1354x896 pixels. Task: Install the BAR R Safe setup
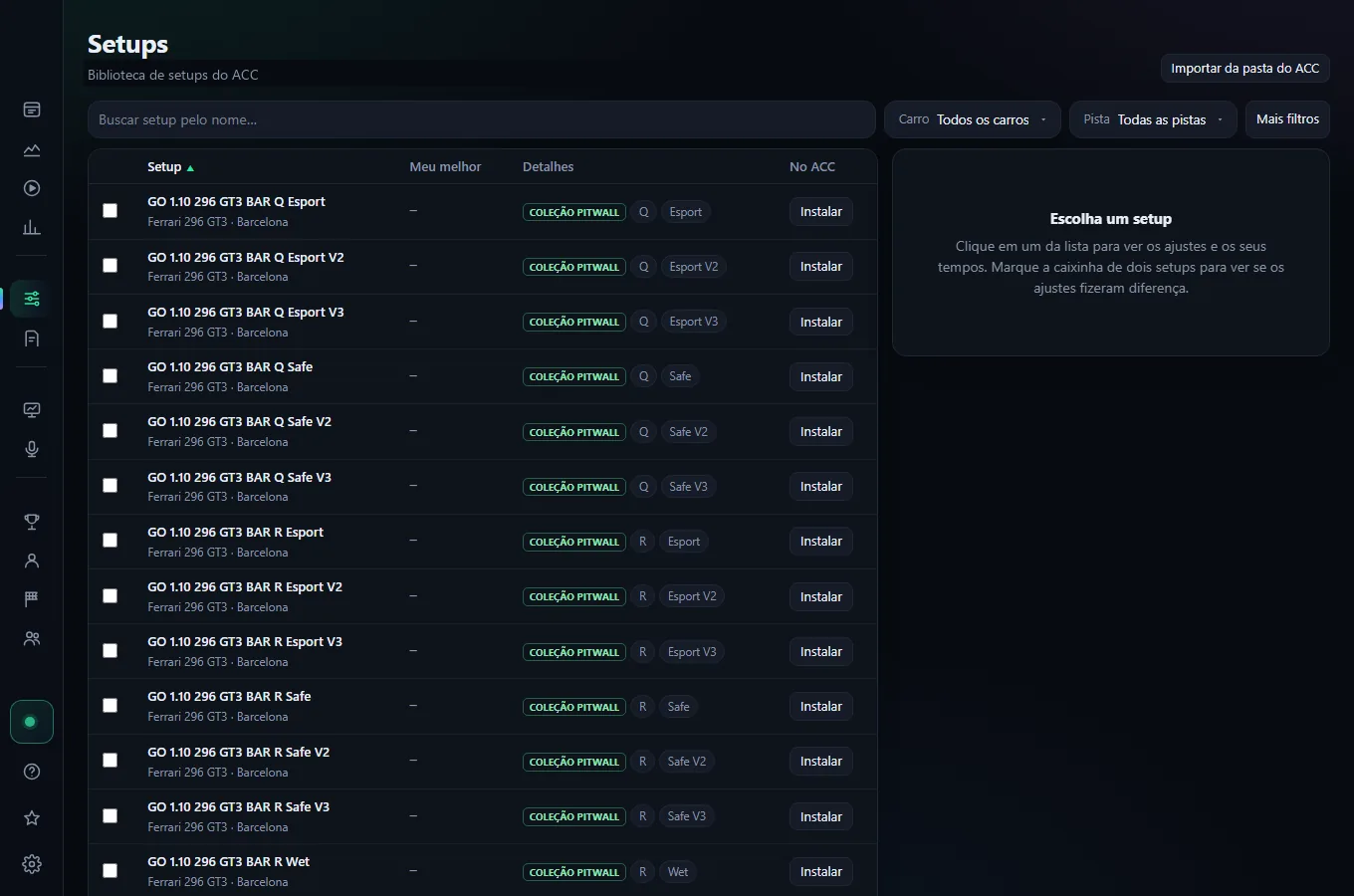[x=821, y=707]
